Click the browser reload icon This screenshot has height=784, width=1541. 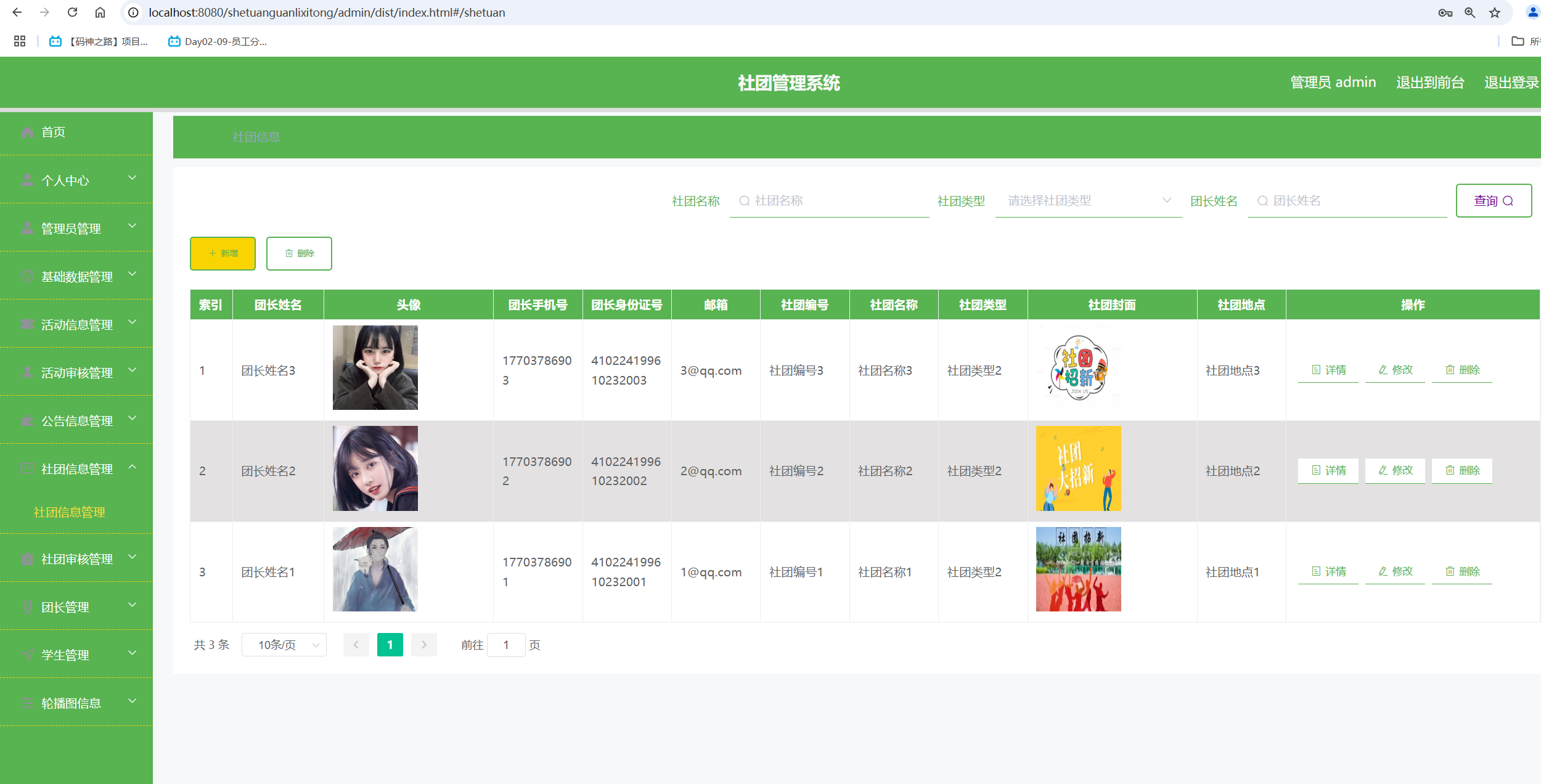coord(72,12)
